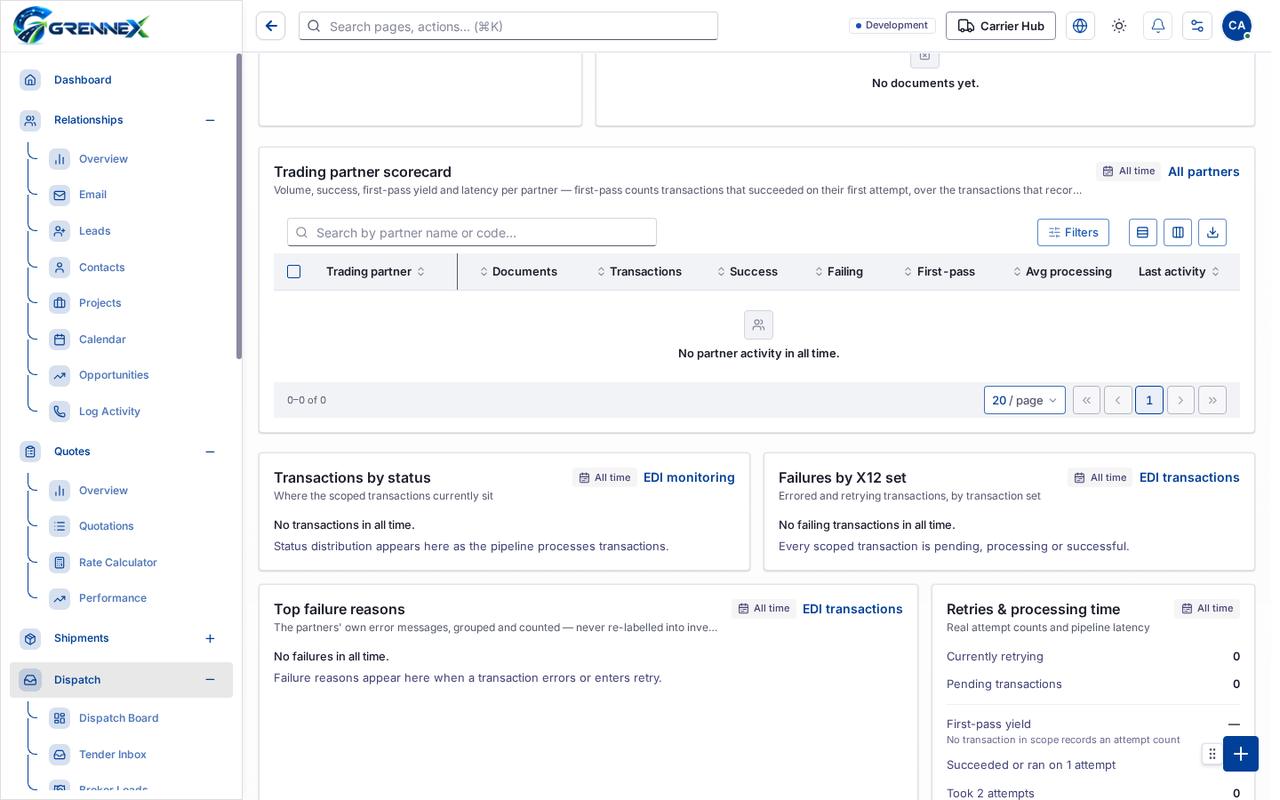Open the All time filter on Failures by X12 set
1280x800 pixels.
tap(1100, 478)
